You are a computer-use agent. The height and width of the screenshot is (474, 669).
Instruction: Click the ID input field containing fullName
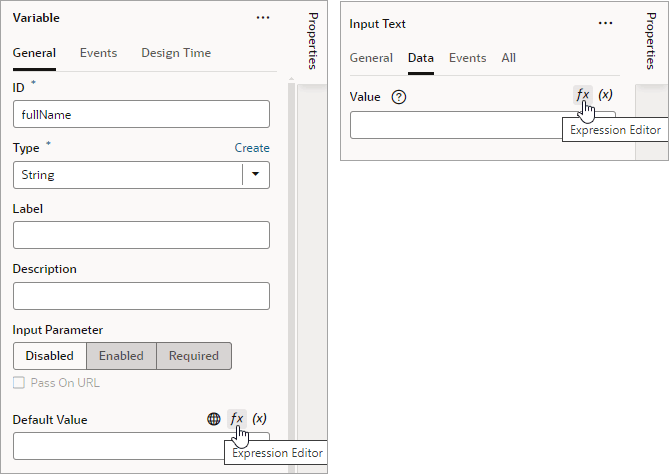pos(141,114)
